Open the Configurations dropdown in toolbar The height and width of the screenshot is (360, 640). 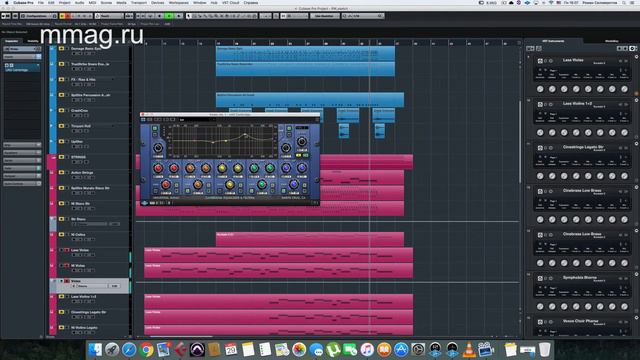coord(39,16)
